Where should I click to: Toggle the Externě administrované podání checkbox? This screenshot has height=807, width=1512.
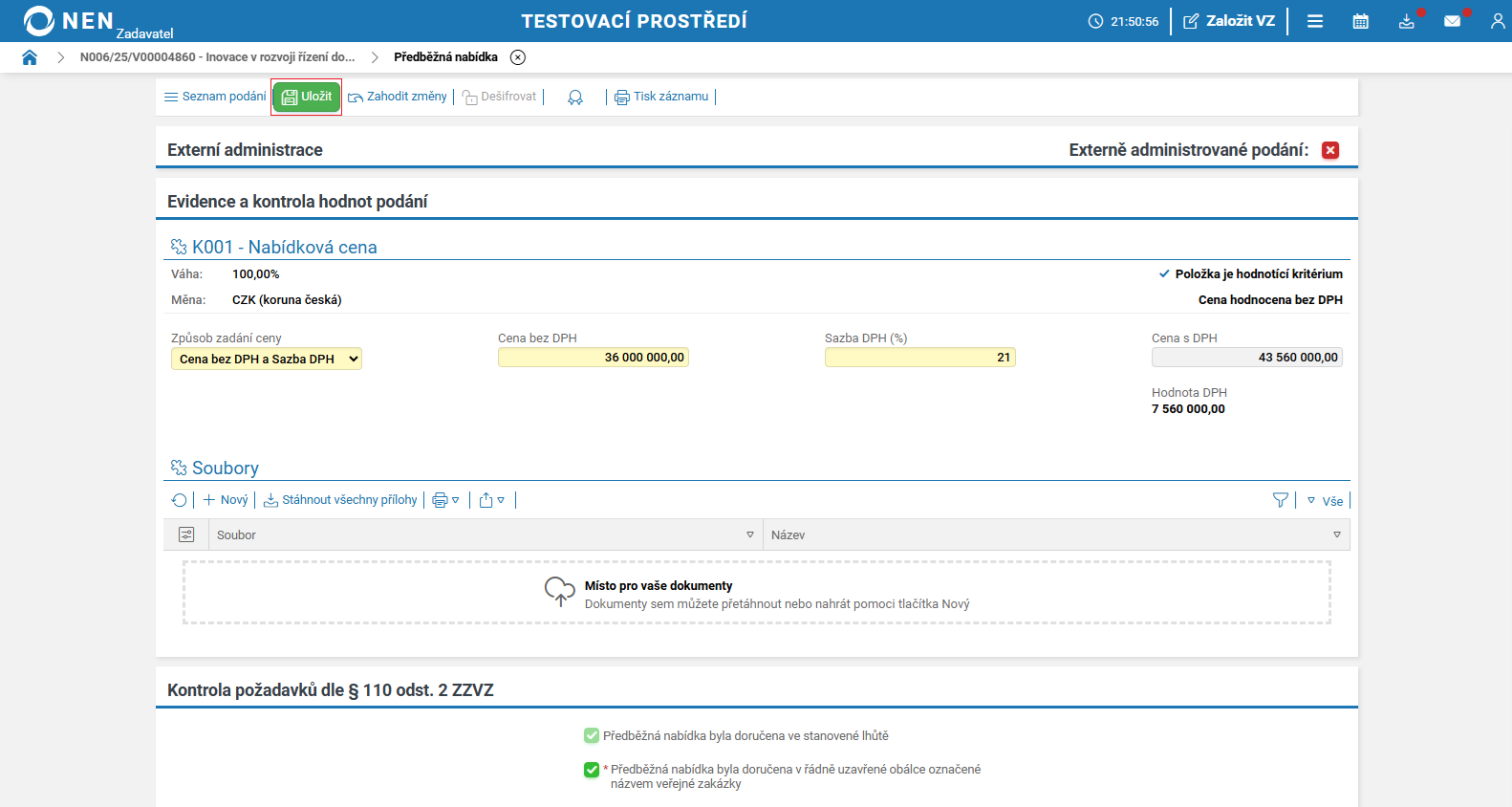click(x=1329, y=150)
